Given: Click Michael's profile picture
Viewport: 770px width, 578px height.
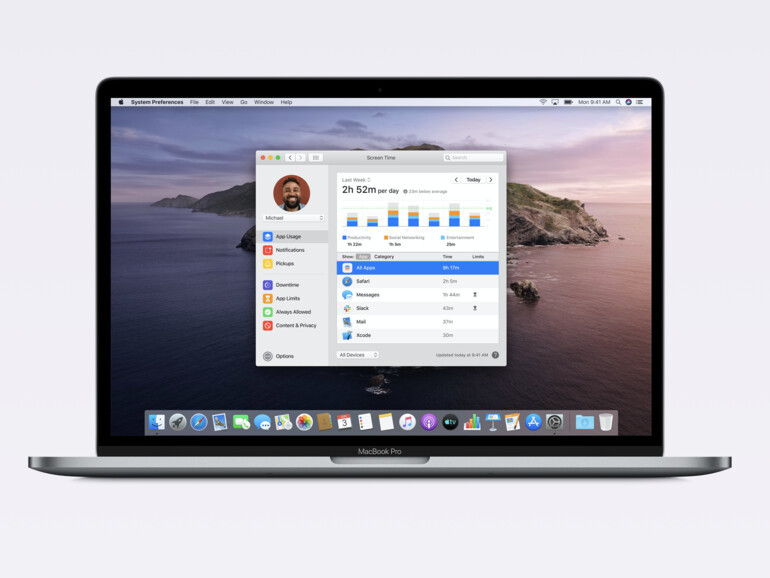Looking at the screenshot, I should pos(292,193).
